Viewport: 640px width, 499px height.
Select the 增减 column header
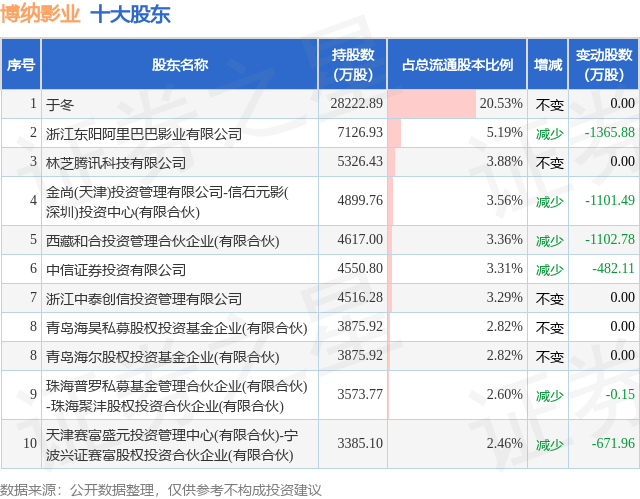pos(548,64)
